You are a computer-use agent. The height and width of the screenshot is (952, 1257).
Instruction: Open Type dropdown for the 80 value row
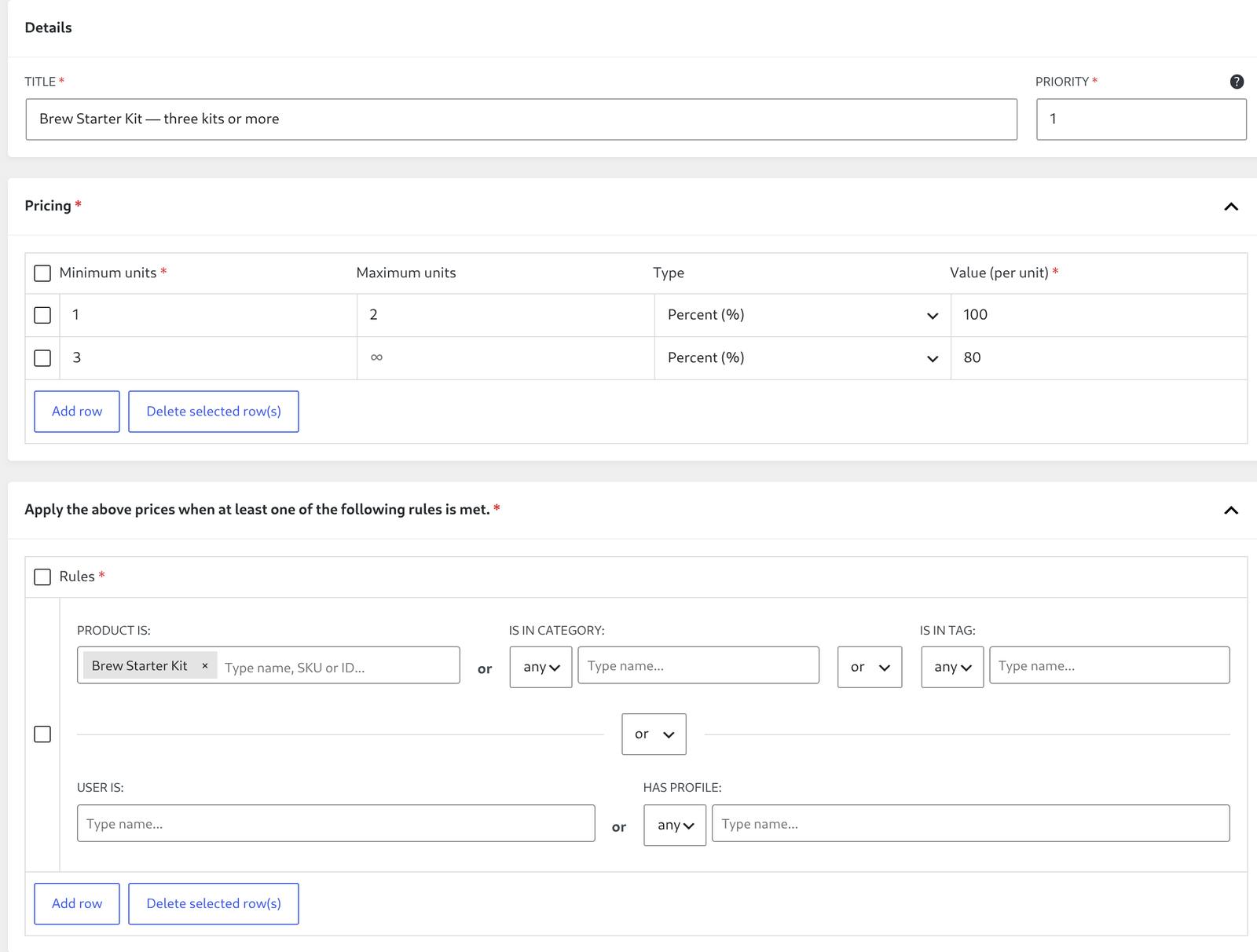pos(802,358)
